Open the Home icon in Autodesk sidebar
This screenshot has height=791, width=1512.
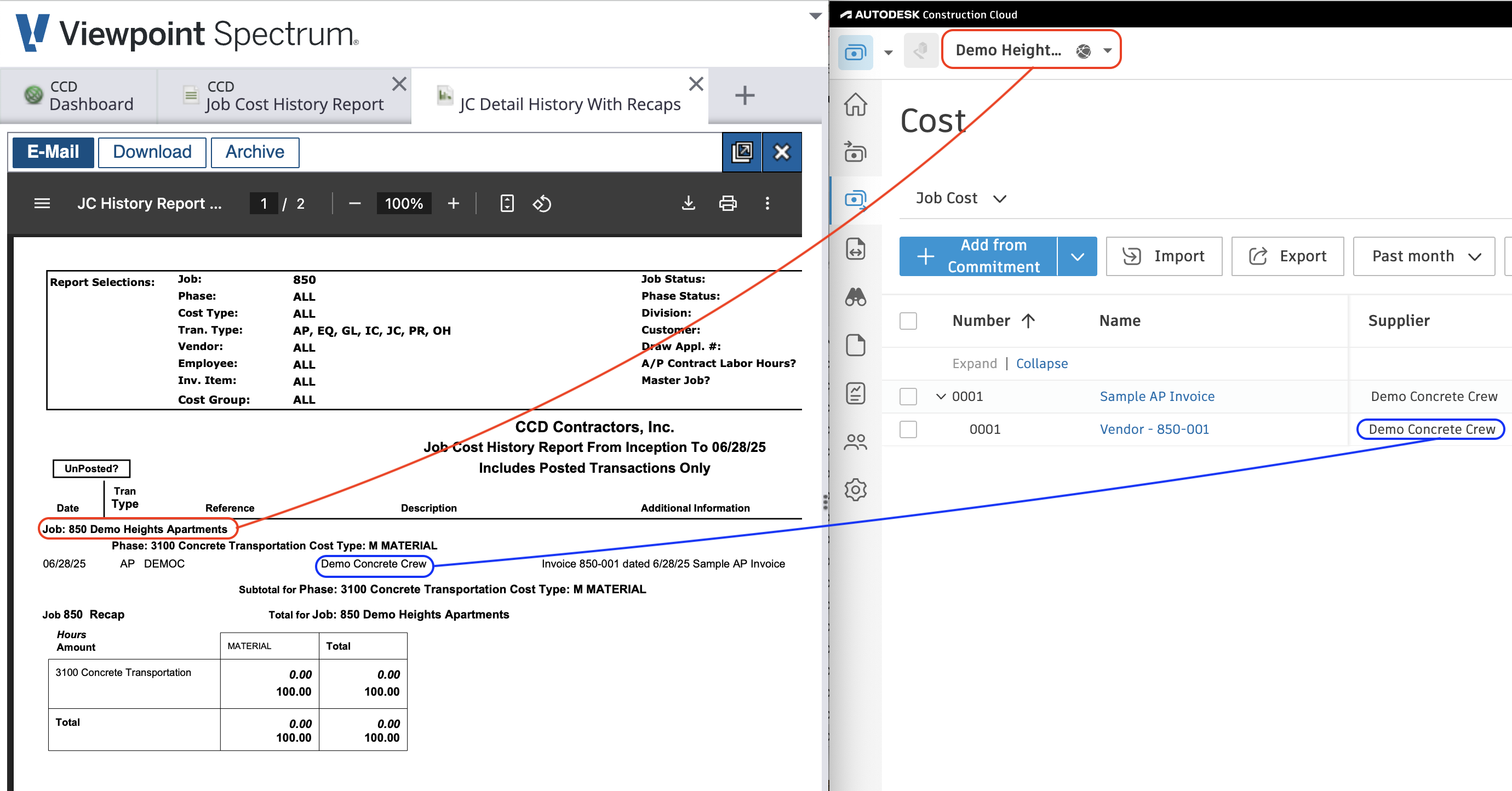(855, 105)
